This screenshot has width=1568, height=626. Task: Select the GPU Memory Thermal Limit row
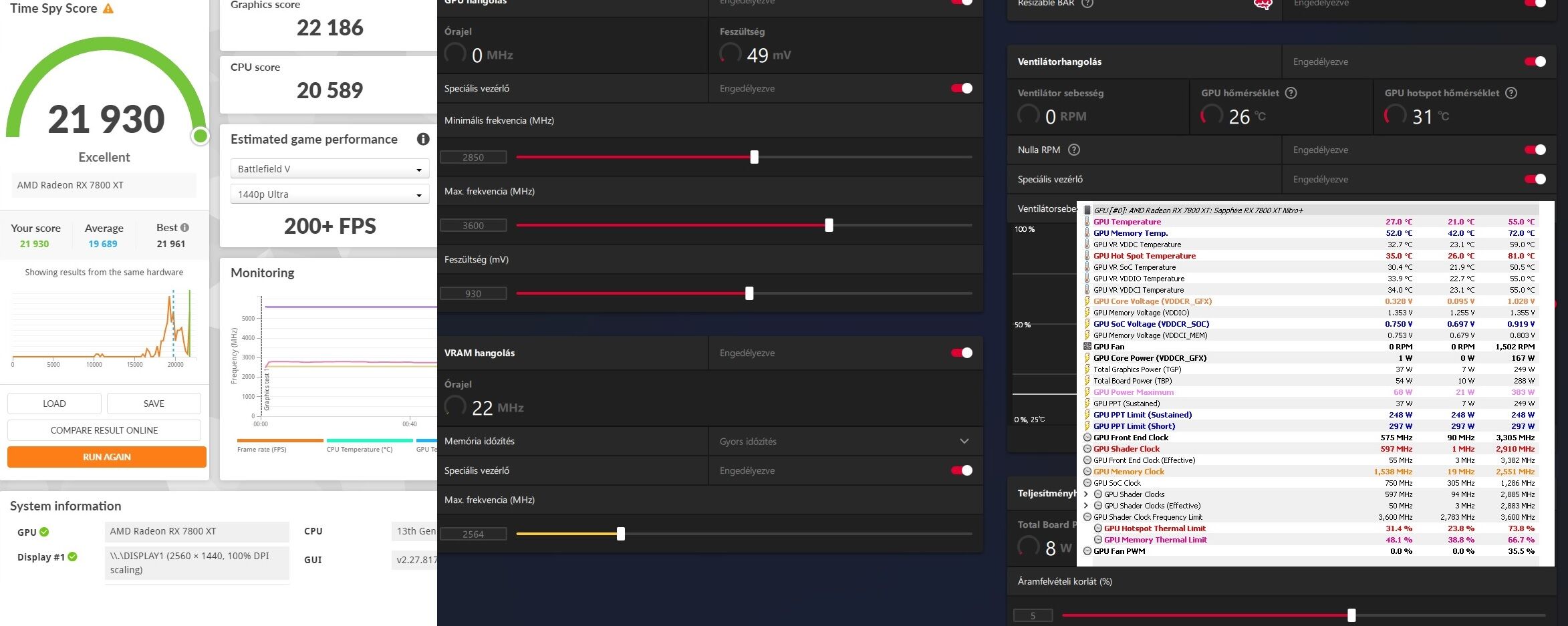click(1310, 540)
